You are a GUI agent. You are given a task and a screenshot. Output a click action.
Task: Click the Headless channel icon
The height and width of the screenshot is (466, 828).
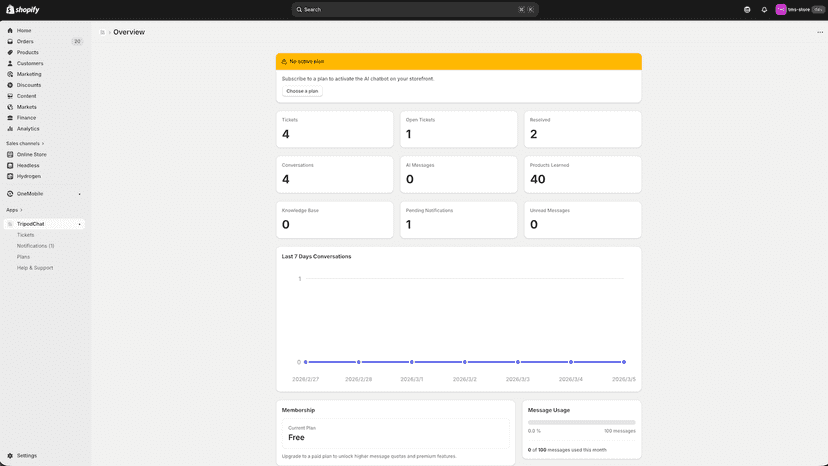click(x=10, y=165)
